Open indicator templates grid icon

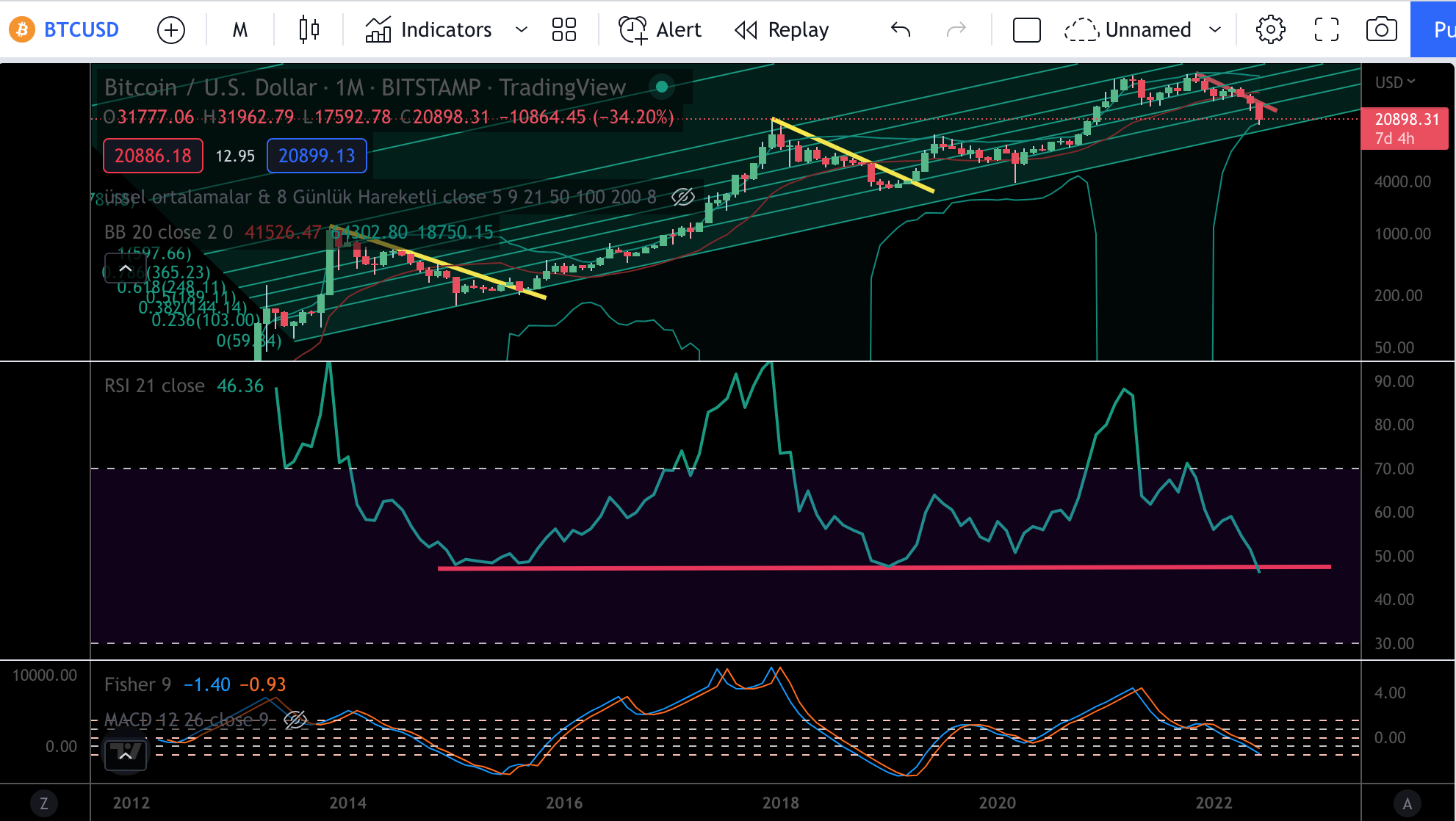point(563,30)
